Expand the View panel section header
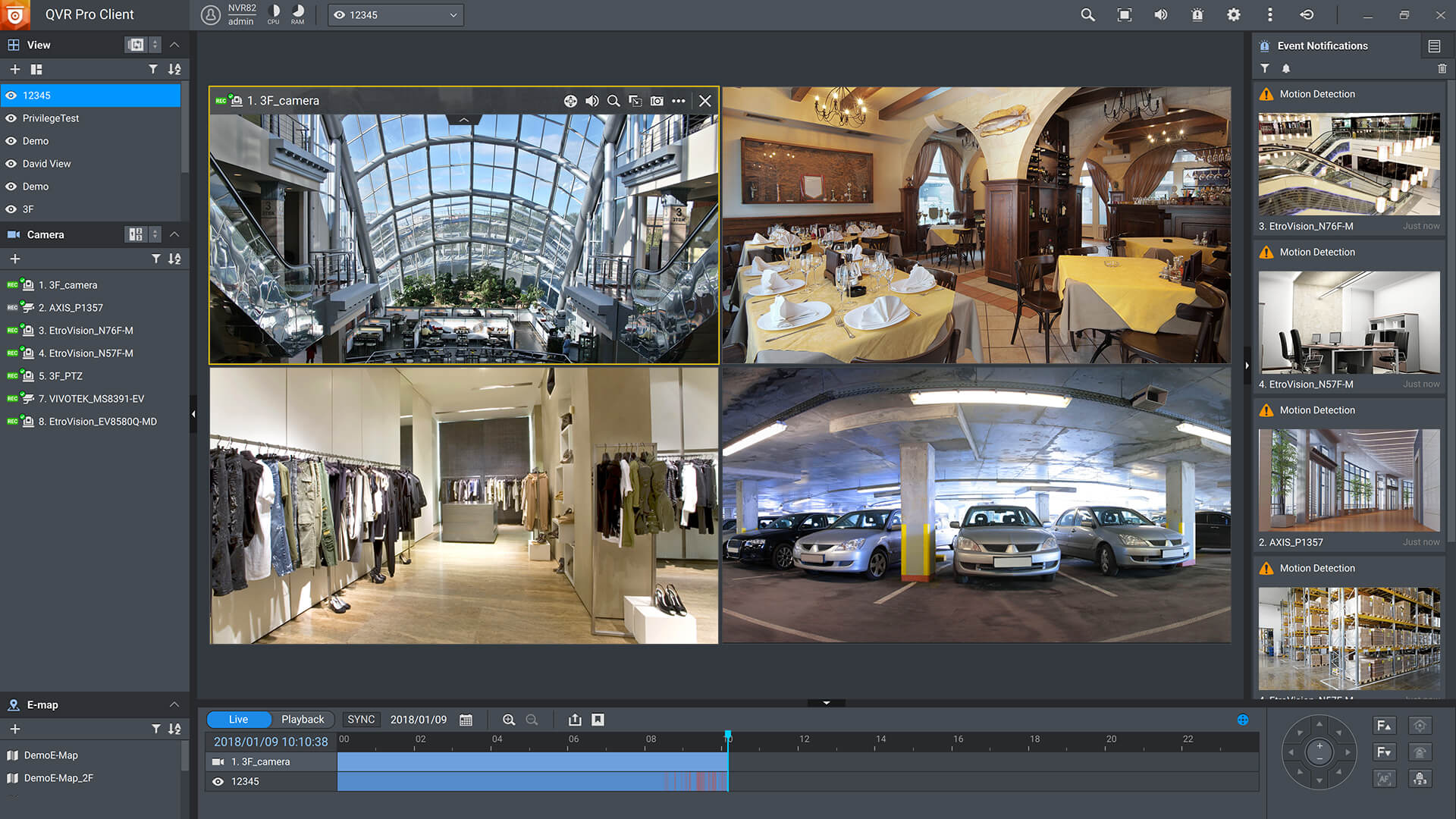 click(175, 44)
